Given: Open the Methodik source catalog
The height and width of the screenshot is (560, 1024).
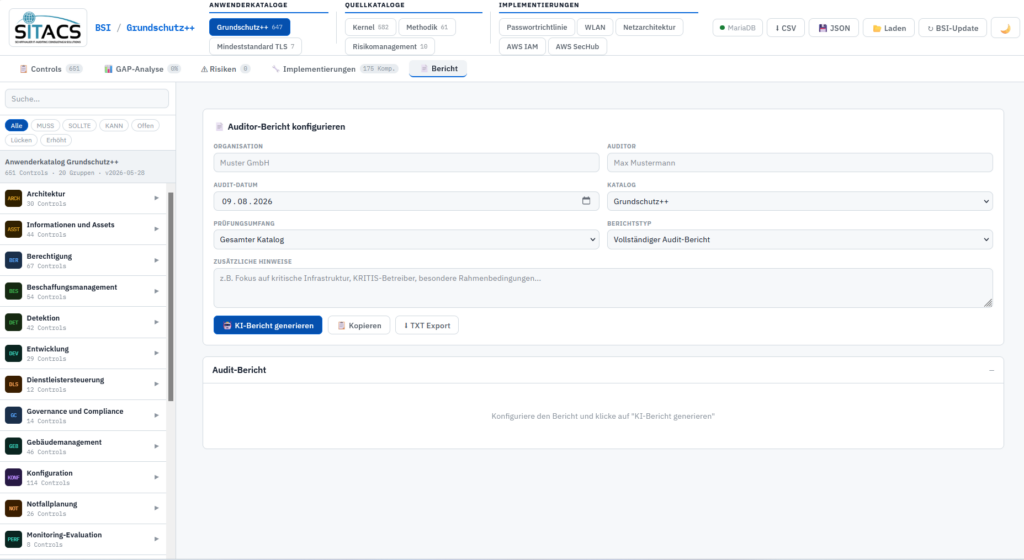Looking at the screenshot, I should click(427, 27).
